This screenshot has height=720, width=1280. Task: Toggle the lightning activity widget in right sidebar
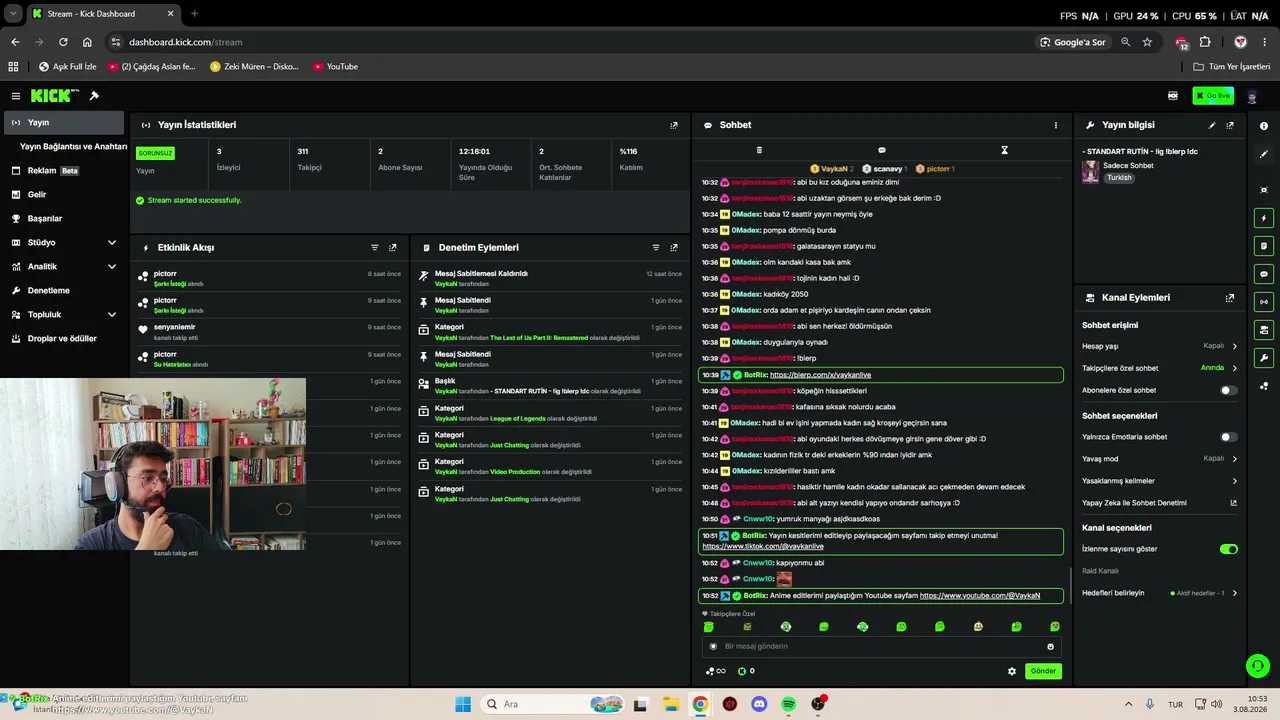pos(1264,218)
